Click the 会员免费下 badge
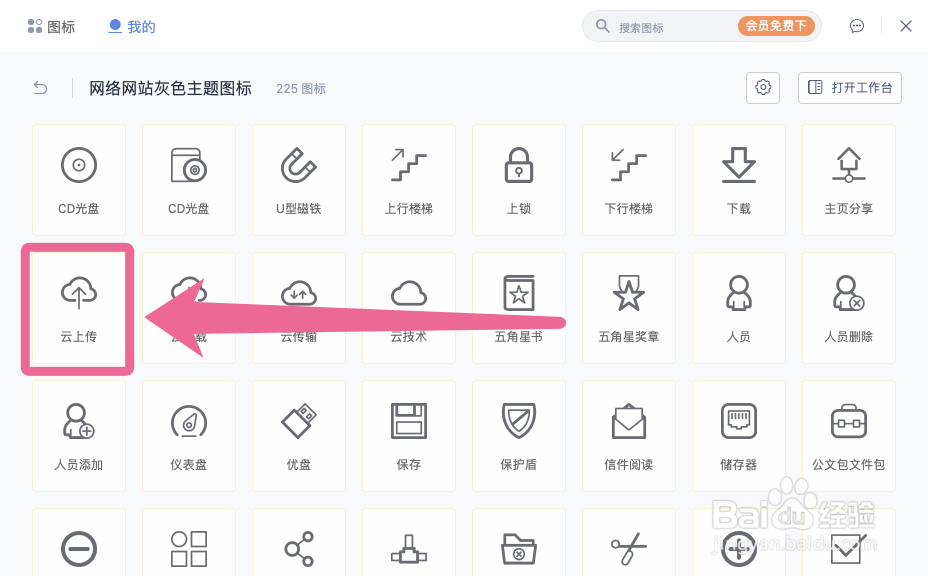Image resolution: width=928 pixels, height=576 pixels. click(x=776, y=26)
